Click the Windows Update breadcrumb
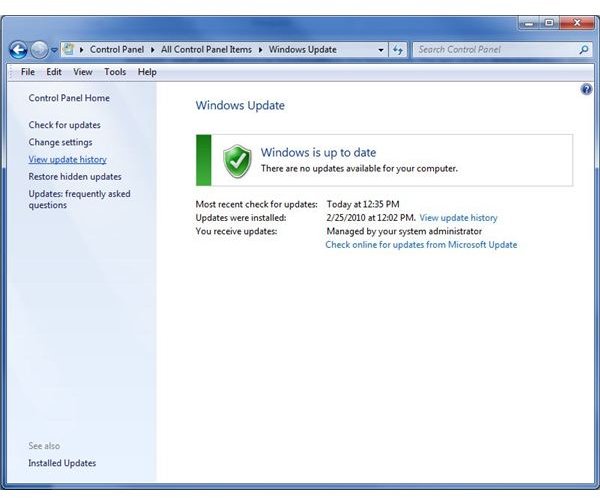Screen dimensions: 600x498 pyautogui.click(x=302, y=50)
